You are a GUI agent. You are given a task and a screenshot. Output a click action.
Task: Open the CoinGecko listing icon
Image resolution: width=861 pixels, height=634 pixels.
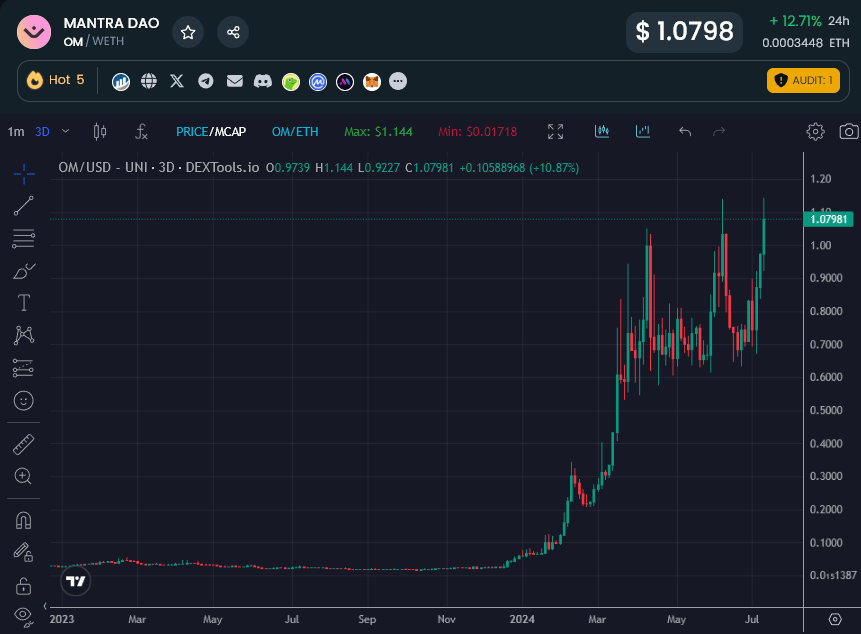[x=290, y=82]
